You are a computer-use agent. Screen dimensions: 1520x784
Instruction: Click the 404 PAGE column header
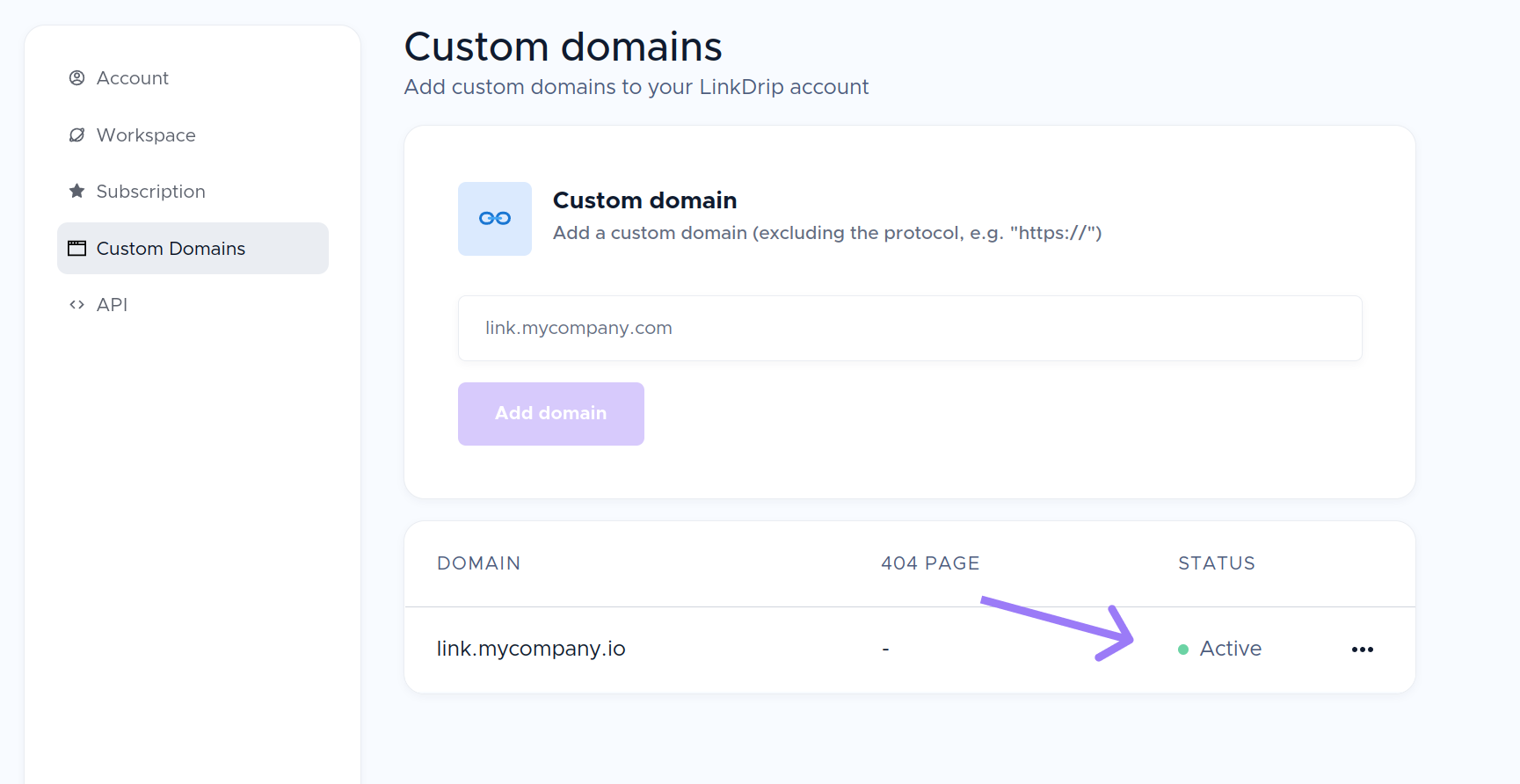tap(930, 563)
